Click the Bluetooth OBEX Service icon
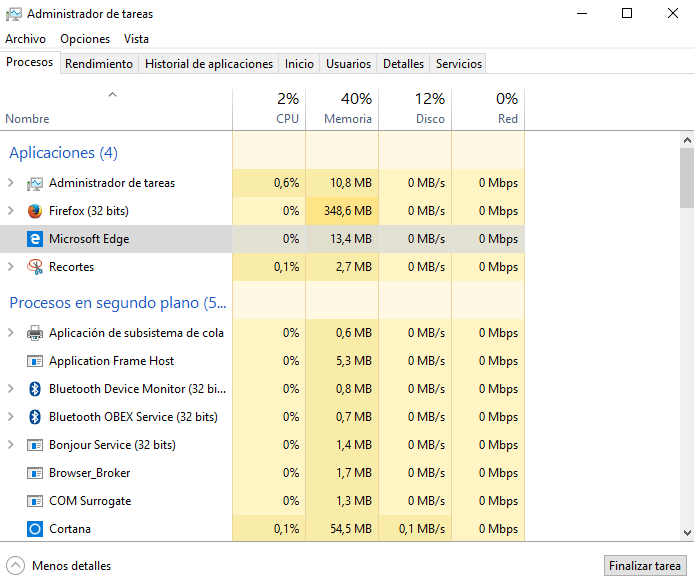 coord(35,417)
